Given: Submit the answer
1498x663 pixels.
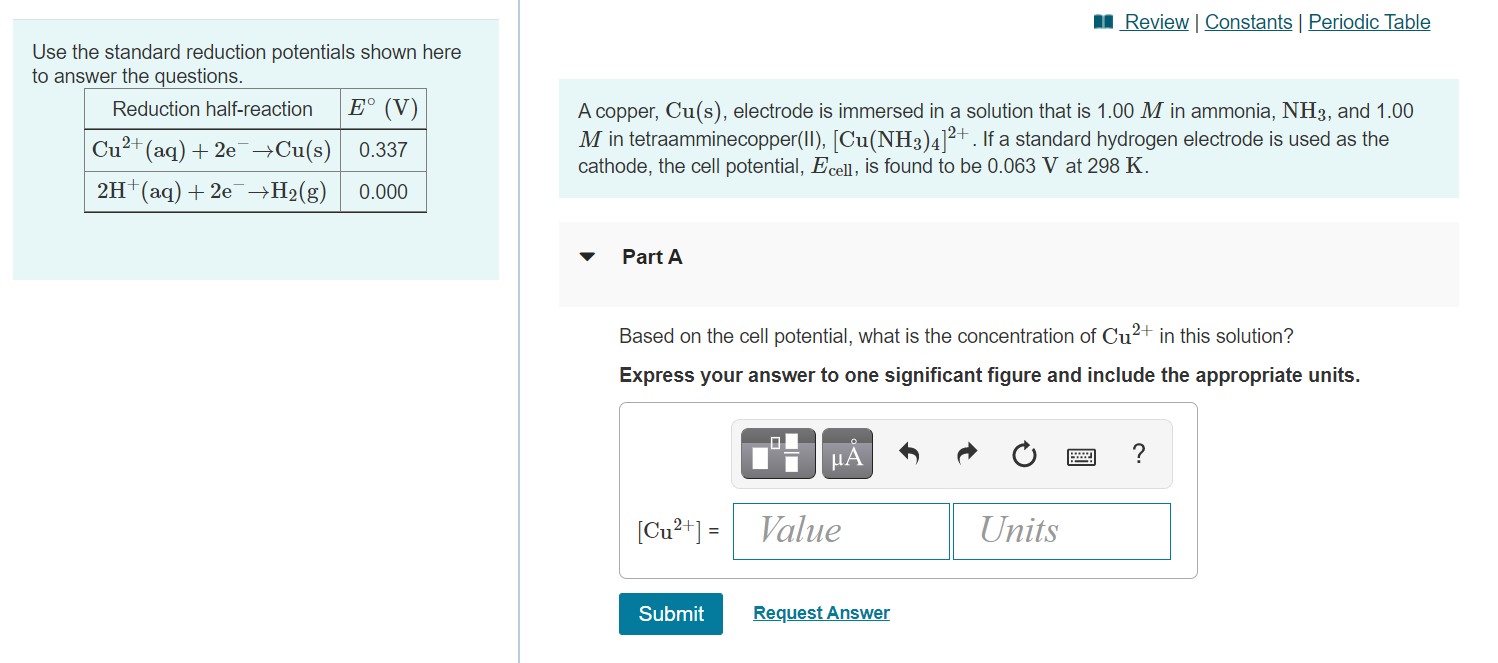Looking at the screenshot, I should [x=670, y=613].
